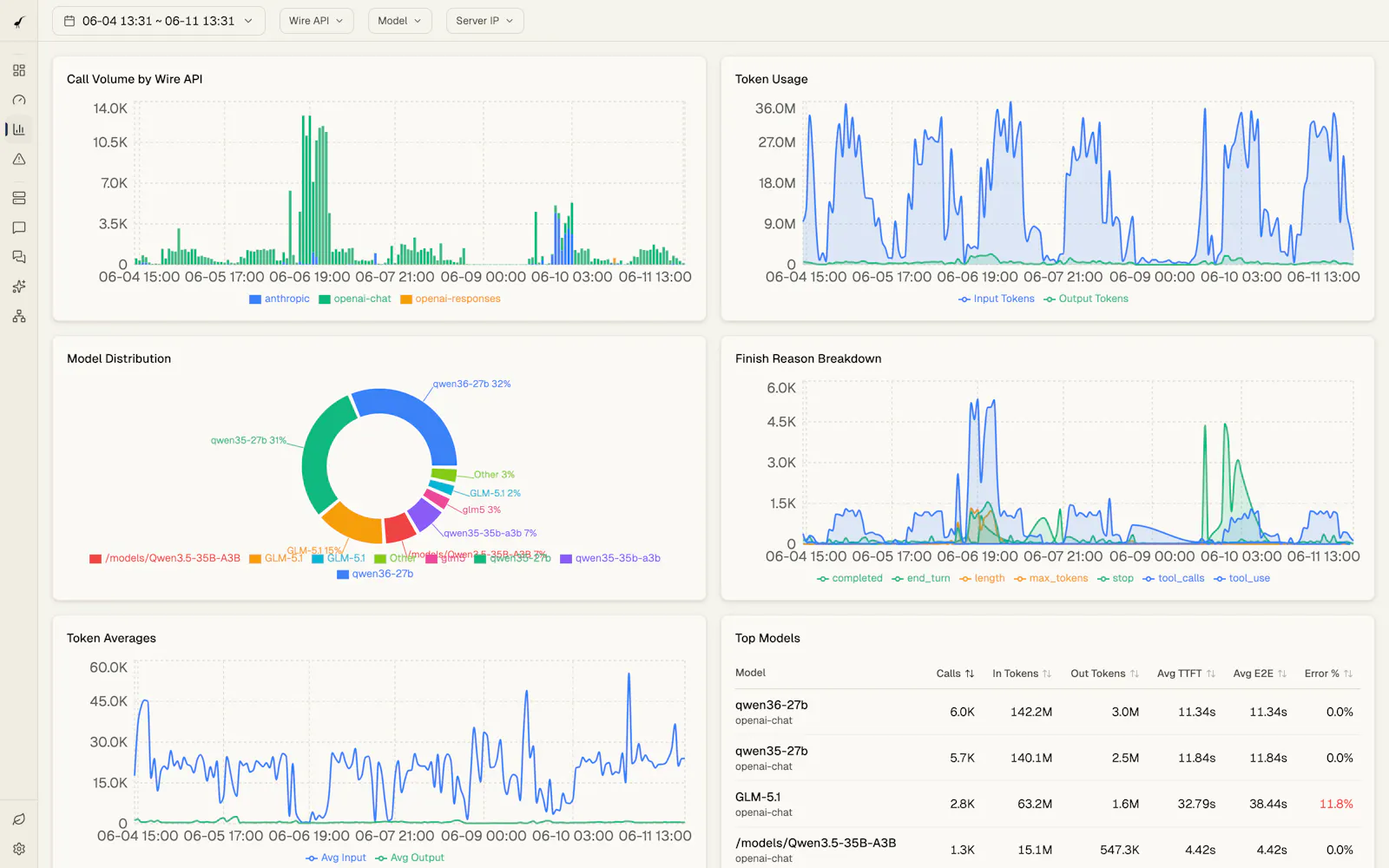Click the Call Volume by Wire API title

[x=135, y=79]
